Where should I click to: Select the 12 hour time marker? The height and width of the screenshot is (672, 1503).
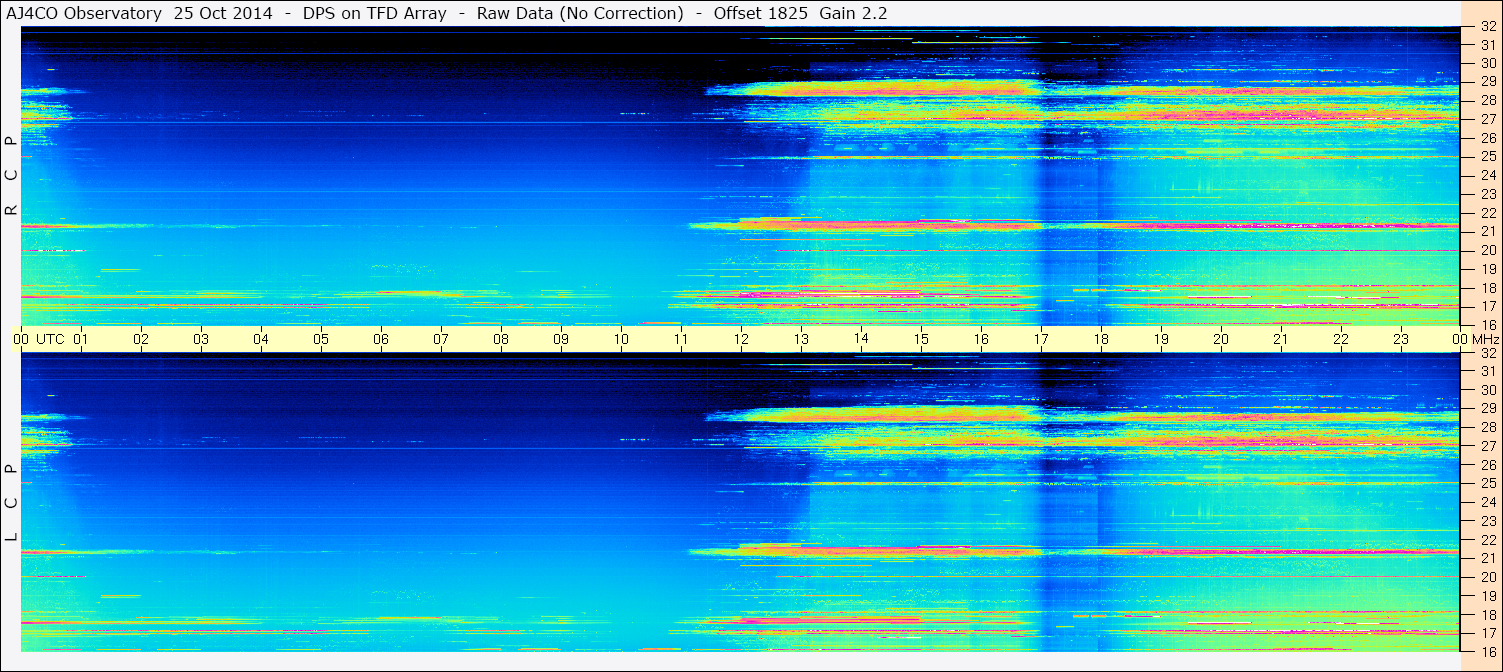pos(741,339)
